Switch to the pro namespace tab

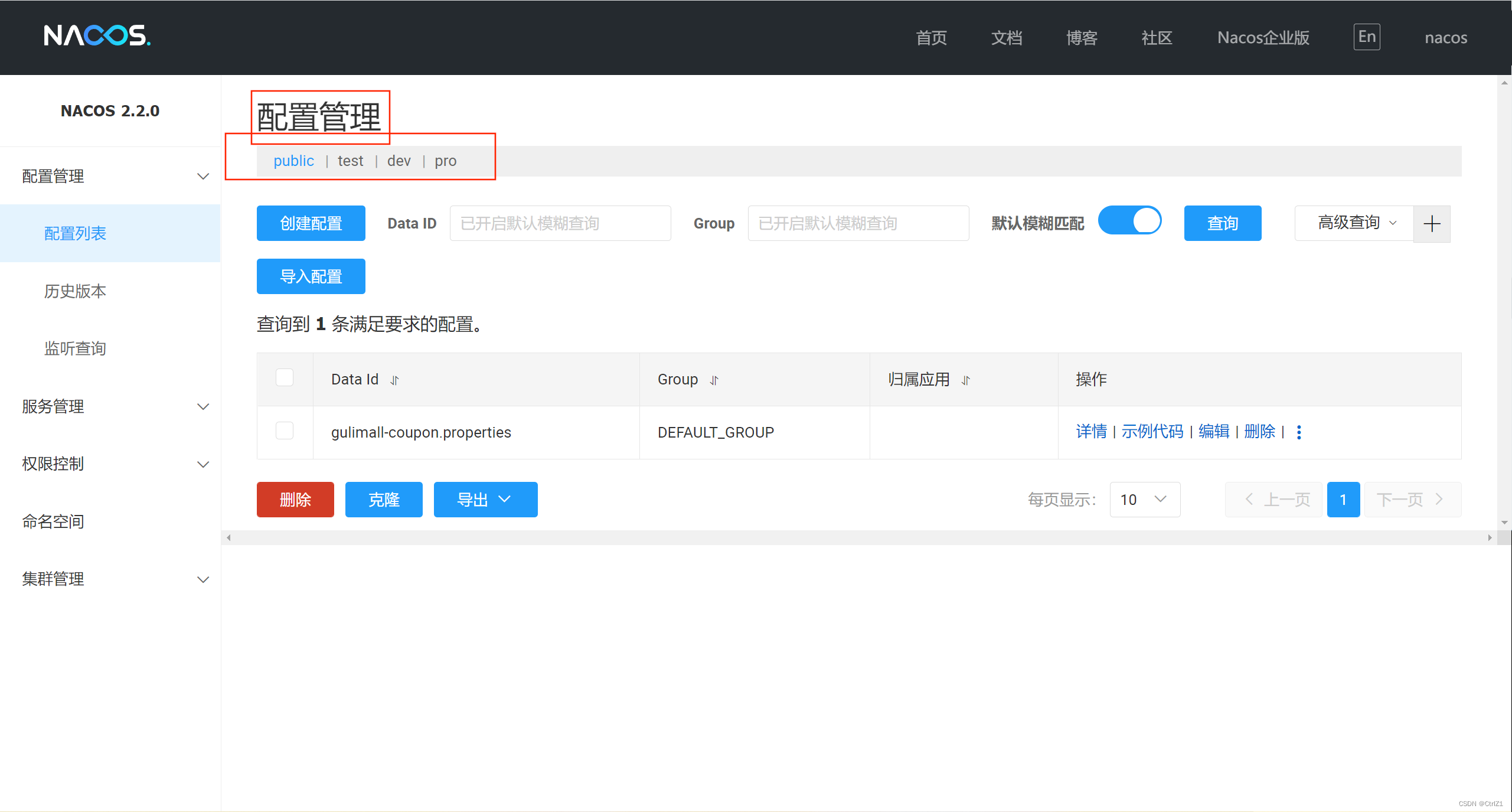[445, 161]
